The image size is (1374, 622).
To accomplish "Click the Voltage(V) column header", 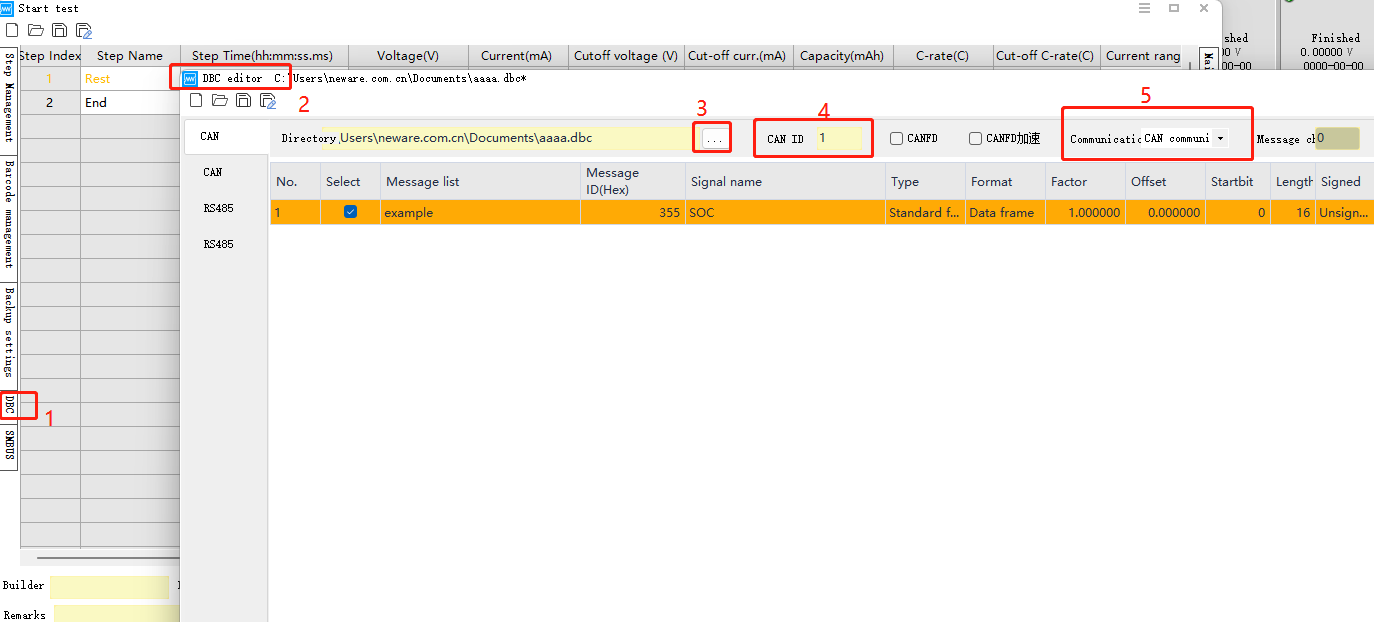I will click(x=407, y=56).
